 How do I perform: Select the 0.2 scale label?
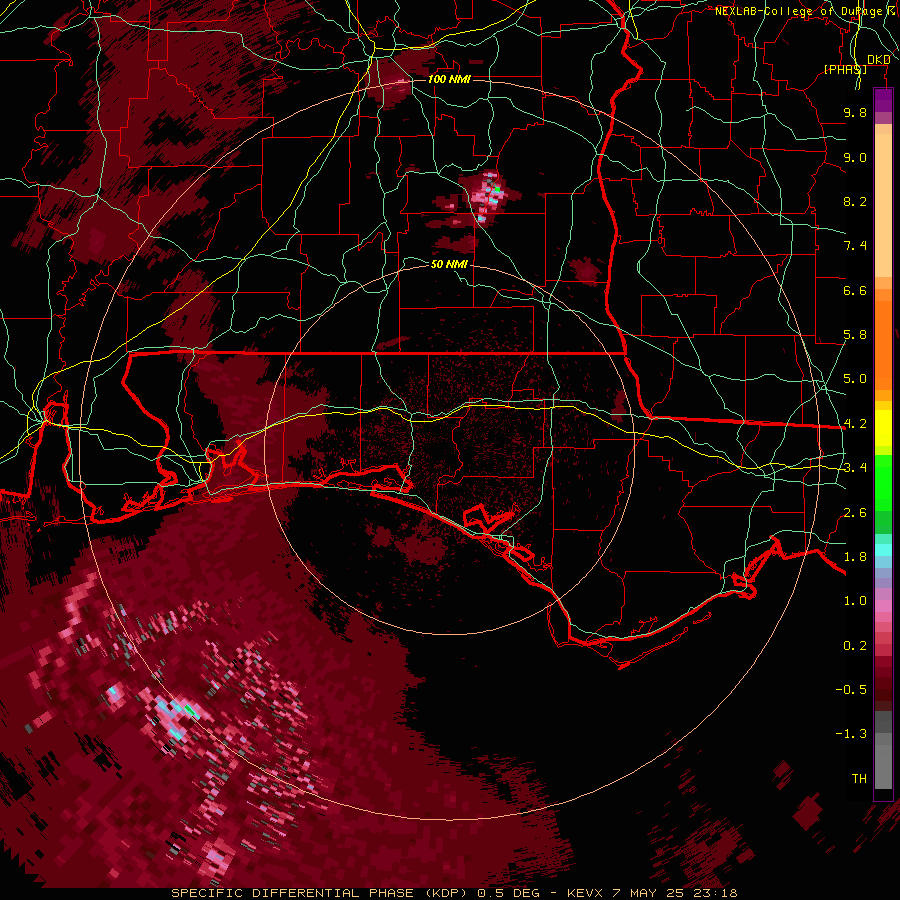click(855, 646)
